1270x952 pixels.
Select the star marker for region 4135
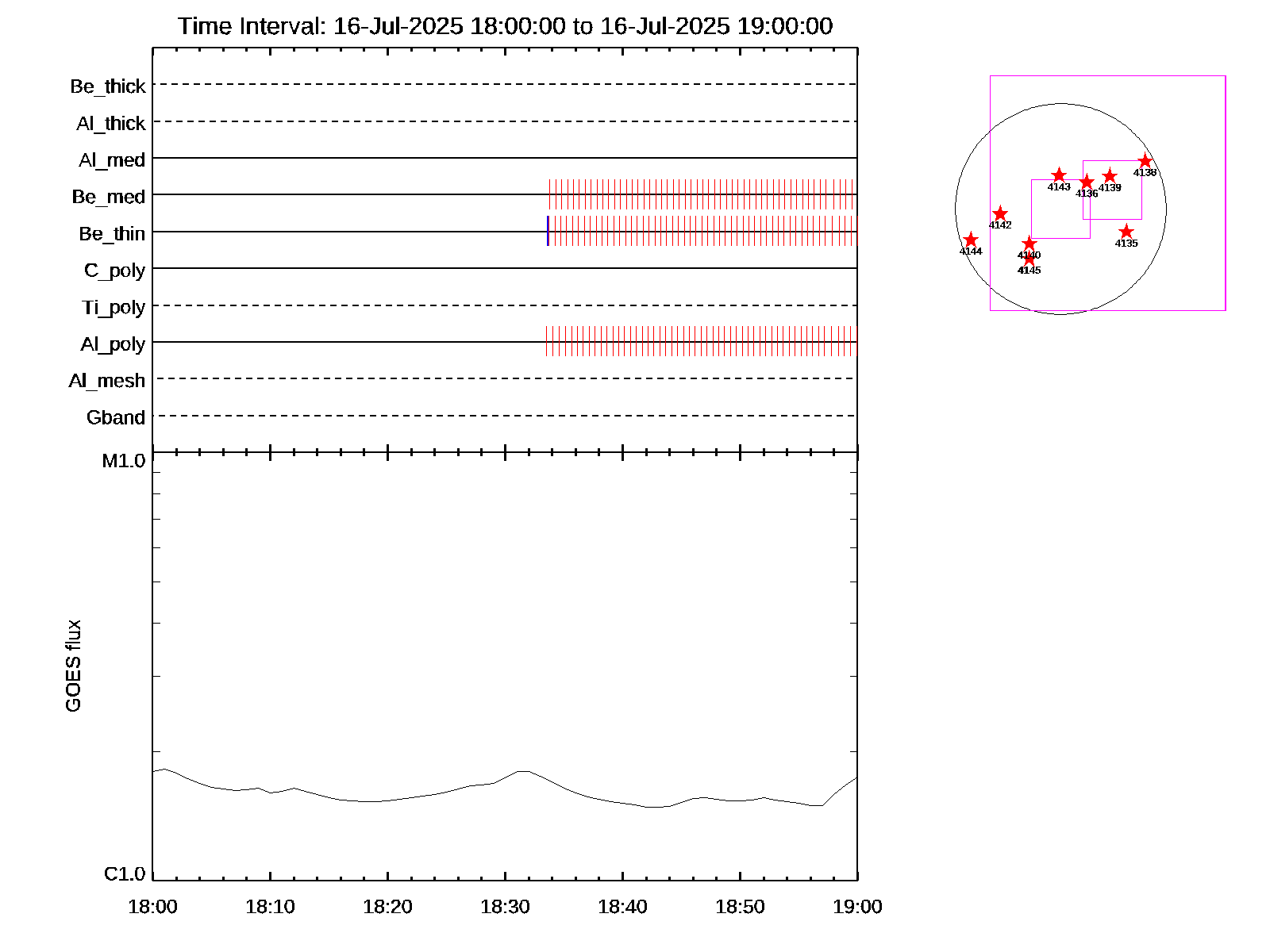1126,232
